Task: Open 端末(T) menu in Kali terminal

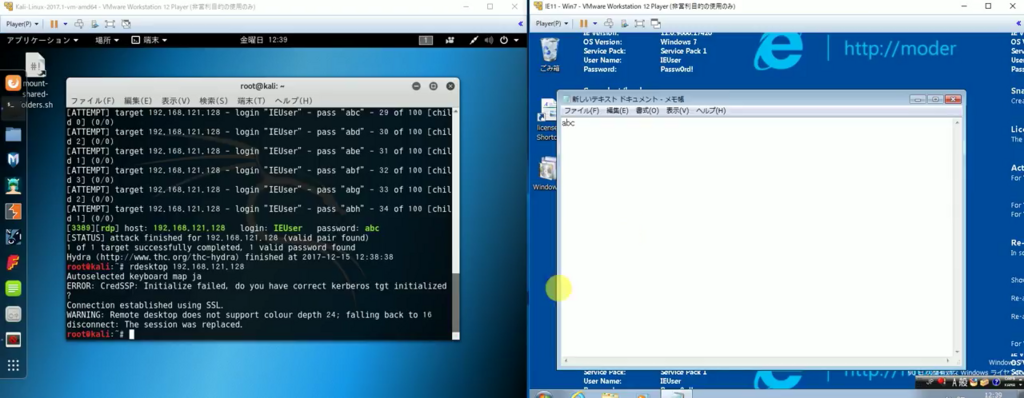Action: pyautogui.click(x=251, y=101)
